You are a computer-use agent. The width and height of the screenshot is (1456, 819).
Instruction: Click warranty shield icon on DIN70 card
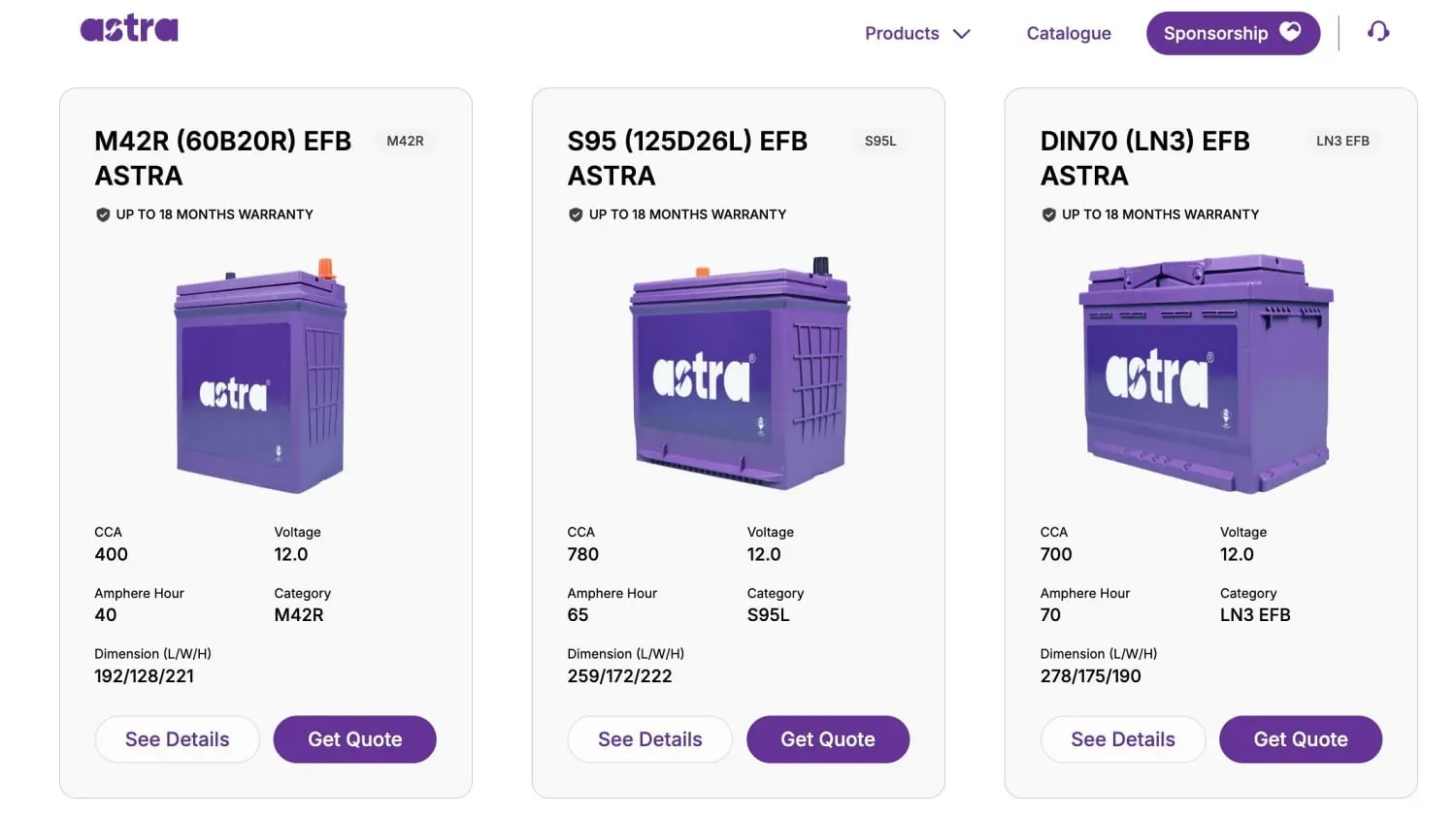point(1048,214)
